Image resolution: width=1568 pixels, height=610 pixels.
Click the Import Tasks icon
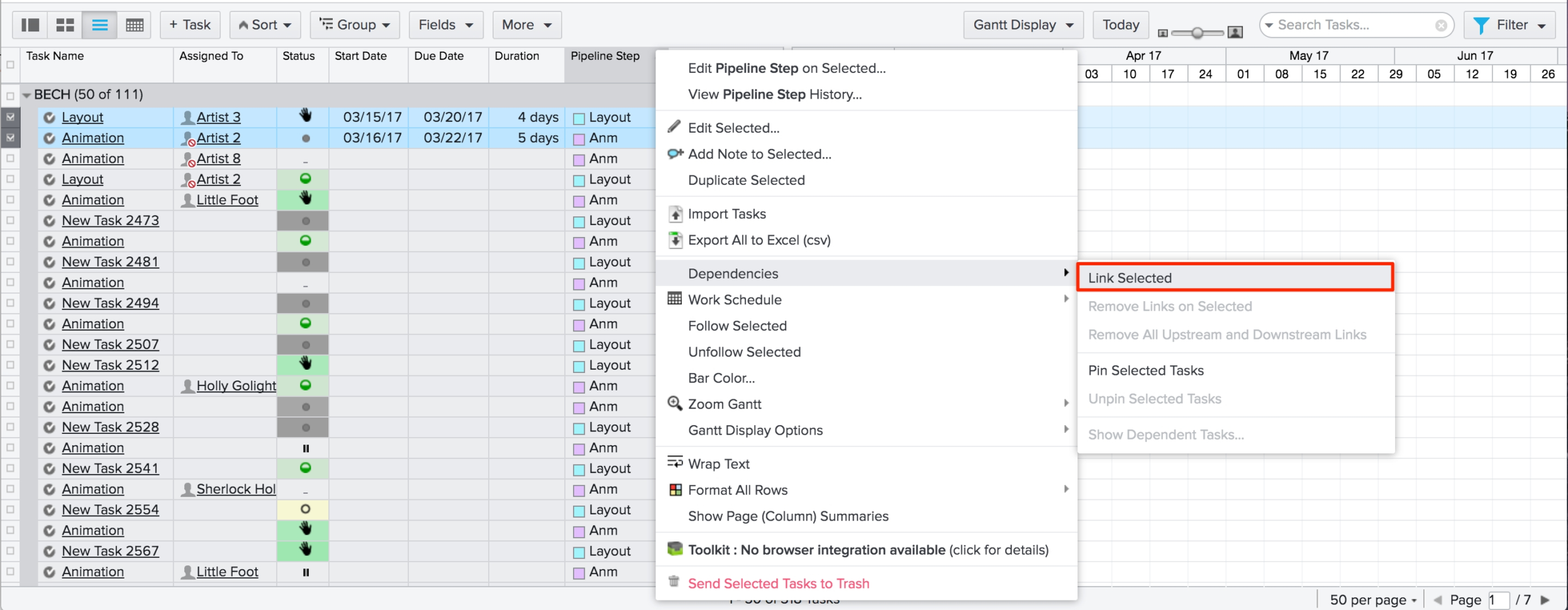[675, 214]
